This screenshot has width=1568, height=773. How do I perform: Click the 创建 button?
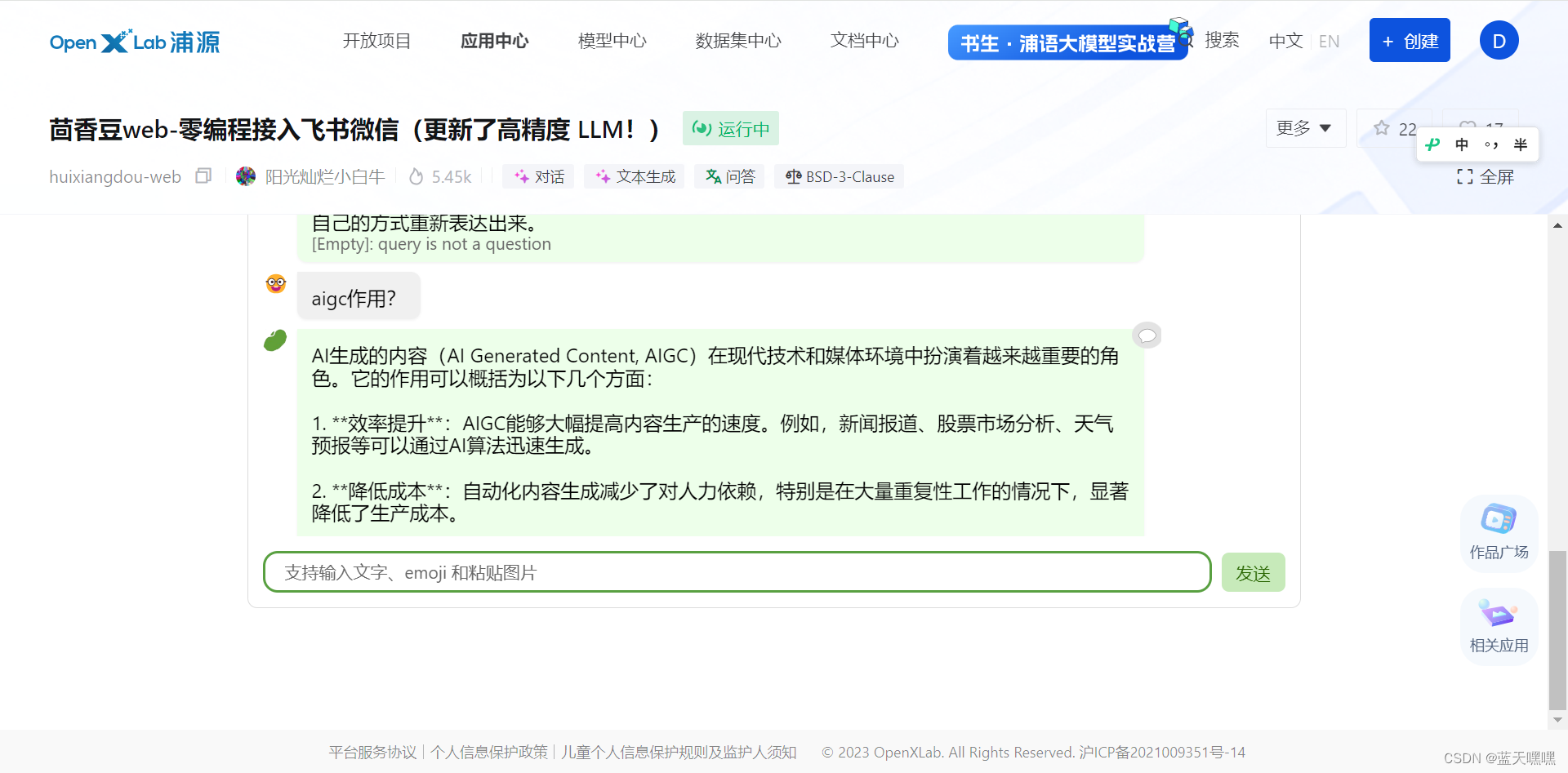coord(1410,40)
